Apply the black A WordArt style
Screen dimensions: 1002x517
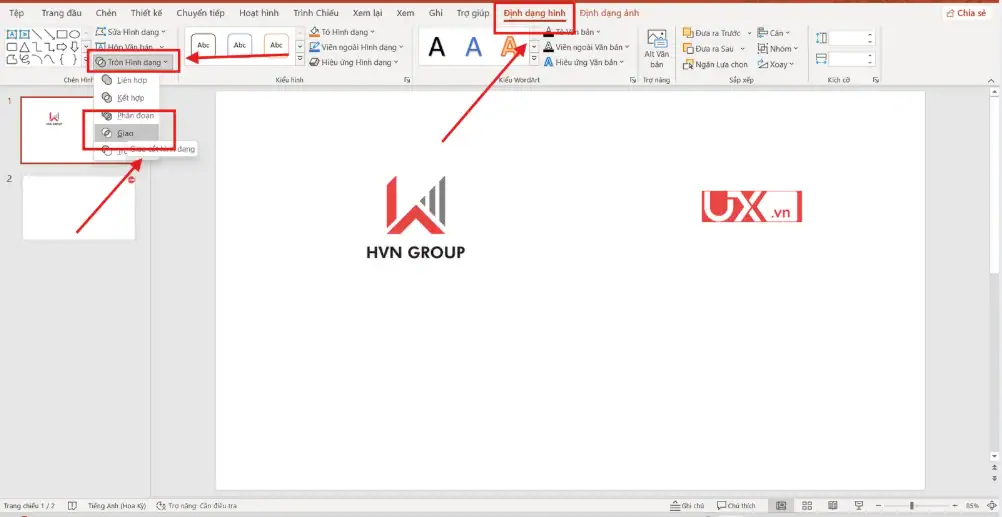436,47
